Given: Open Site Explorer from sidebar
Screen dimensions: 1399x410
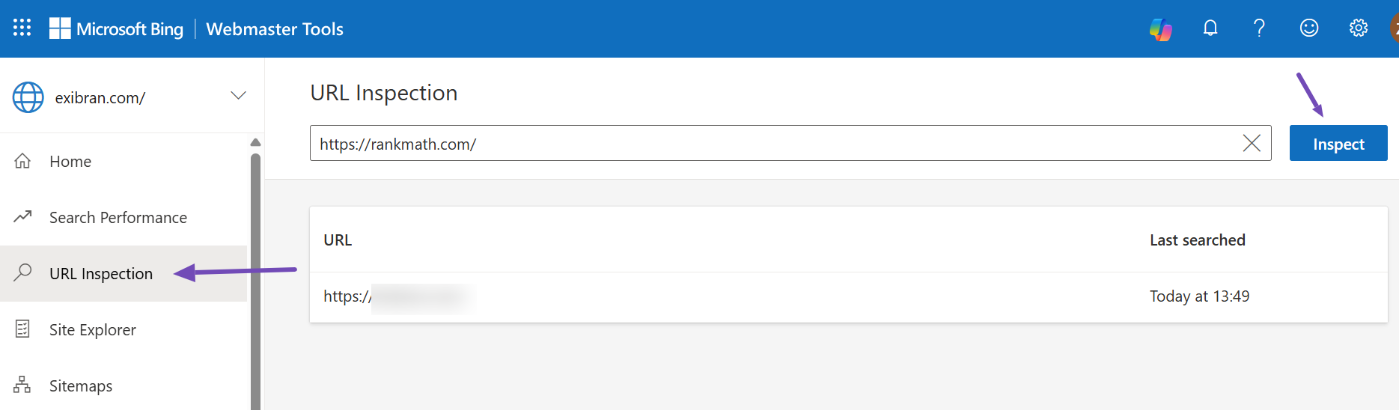Looking at the screenshot, I should tap(92, 329).
